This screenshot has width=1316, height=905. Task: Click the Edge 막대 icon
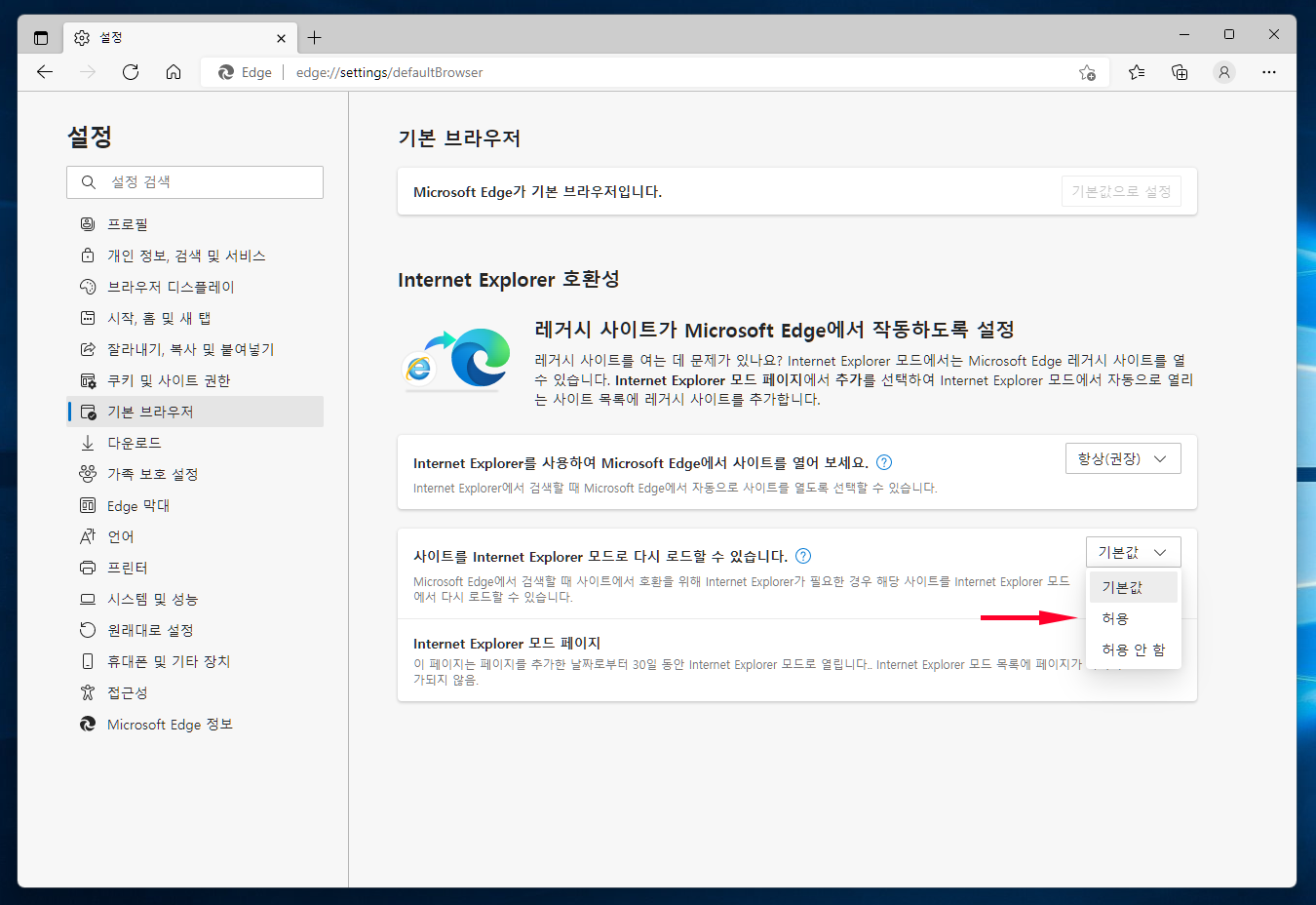point(88,505)
